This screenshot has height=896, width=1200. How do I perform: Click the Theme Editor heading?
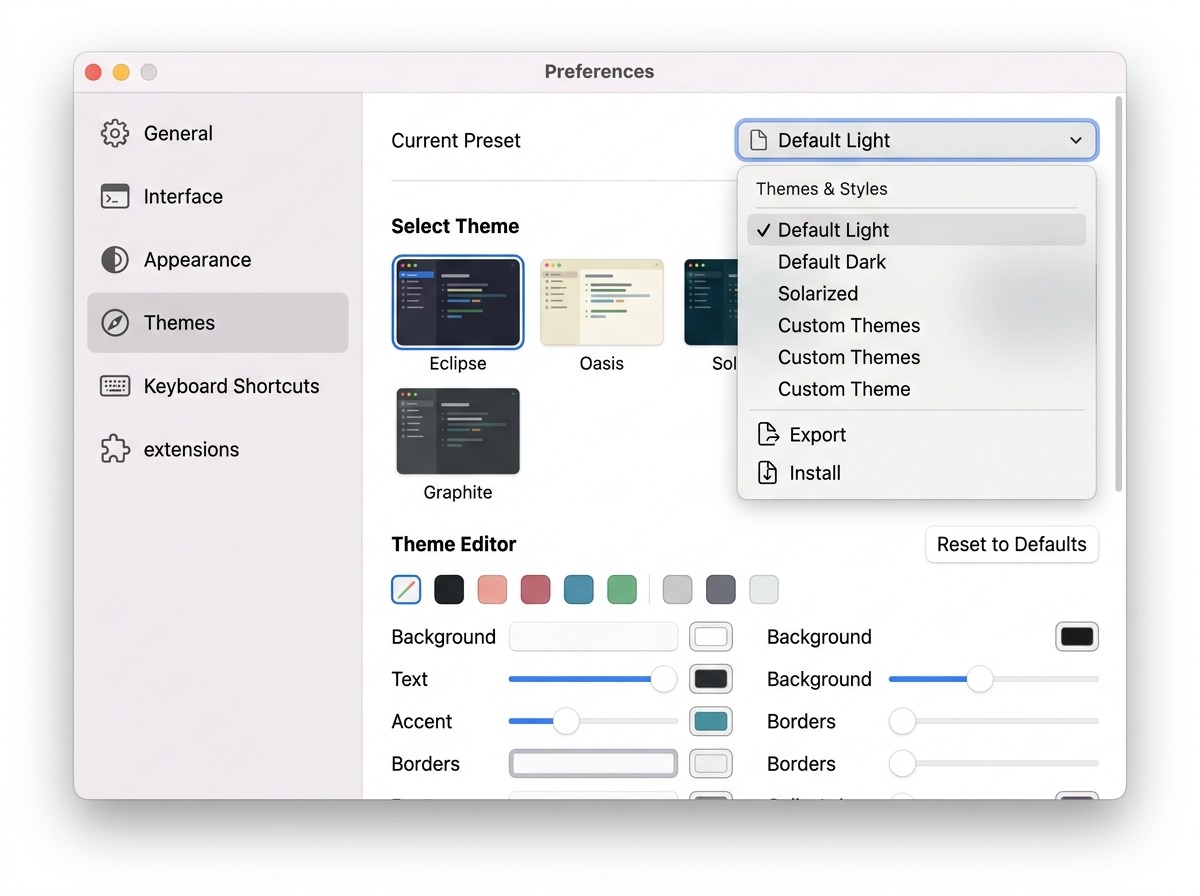point(454,544)
